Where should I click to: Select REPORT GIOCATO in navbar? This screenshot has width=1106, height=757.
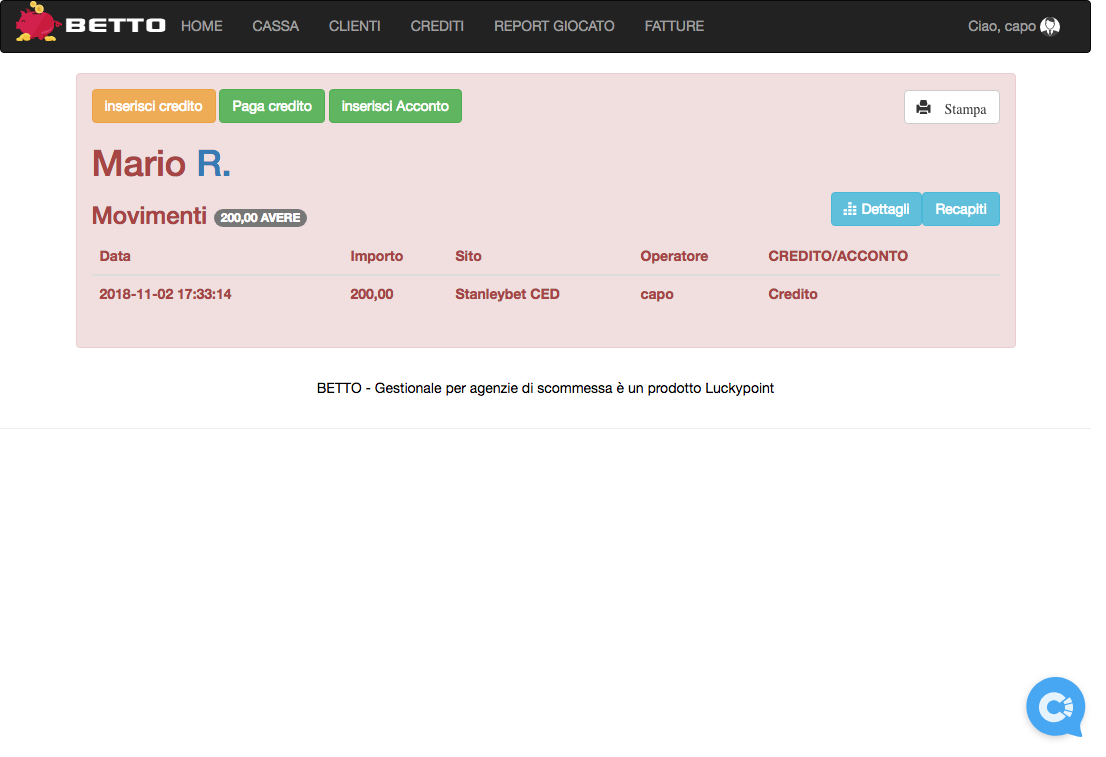pyautogui.click(x=554, y=26)
